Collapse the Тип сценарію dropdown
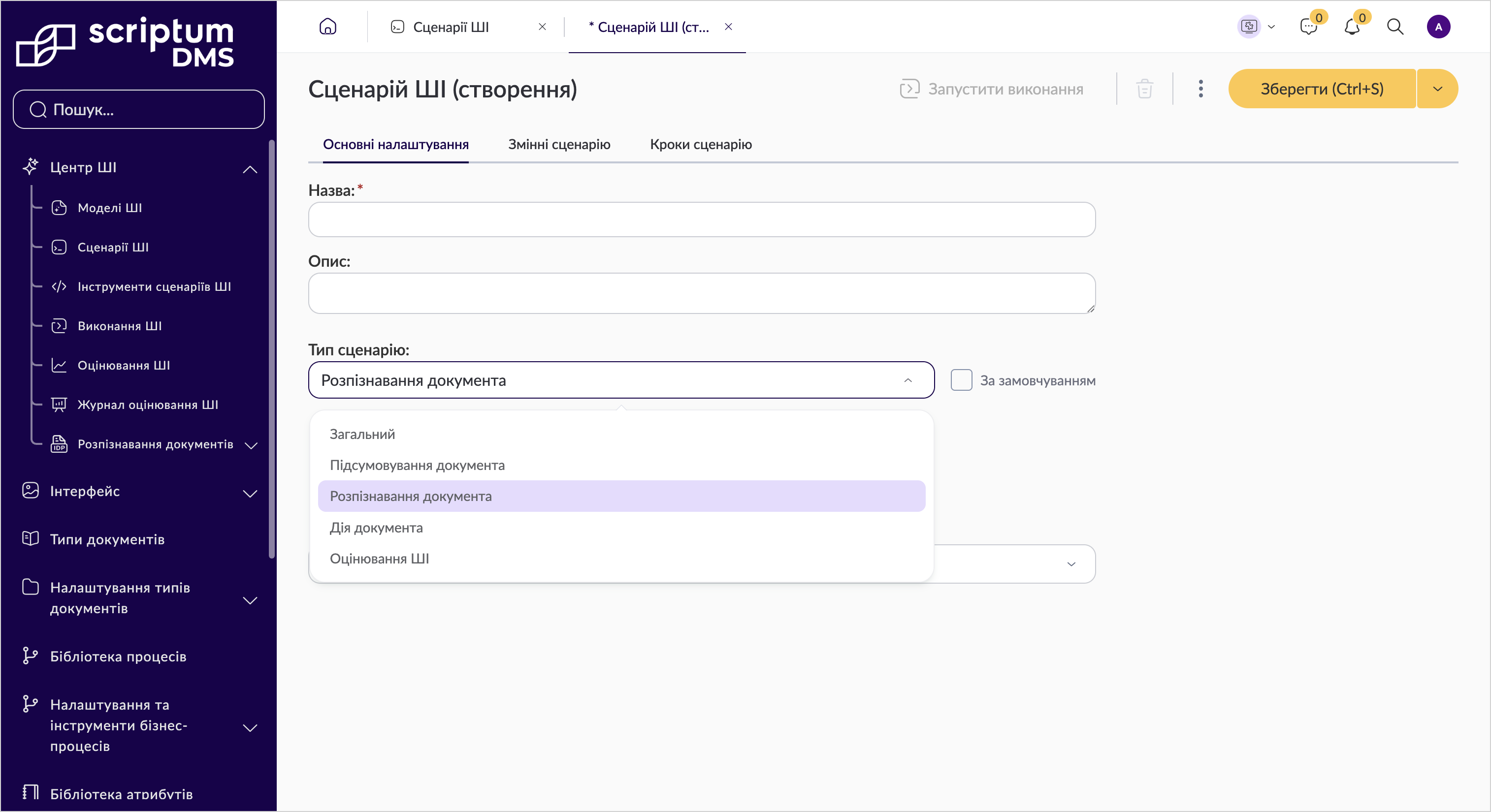 click(908, 380)
